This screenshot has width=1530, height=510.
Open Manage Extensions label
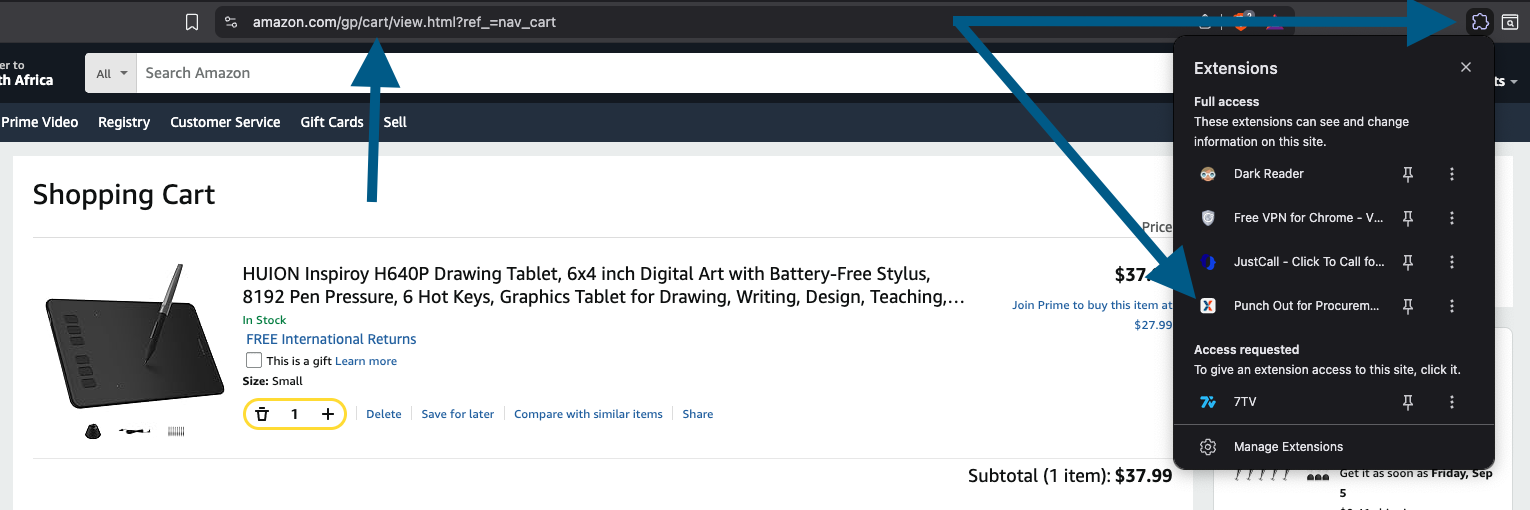click(1288, 447)
